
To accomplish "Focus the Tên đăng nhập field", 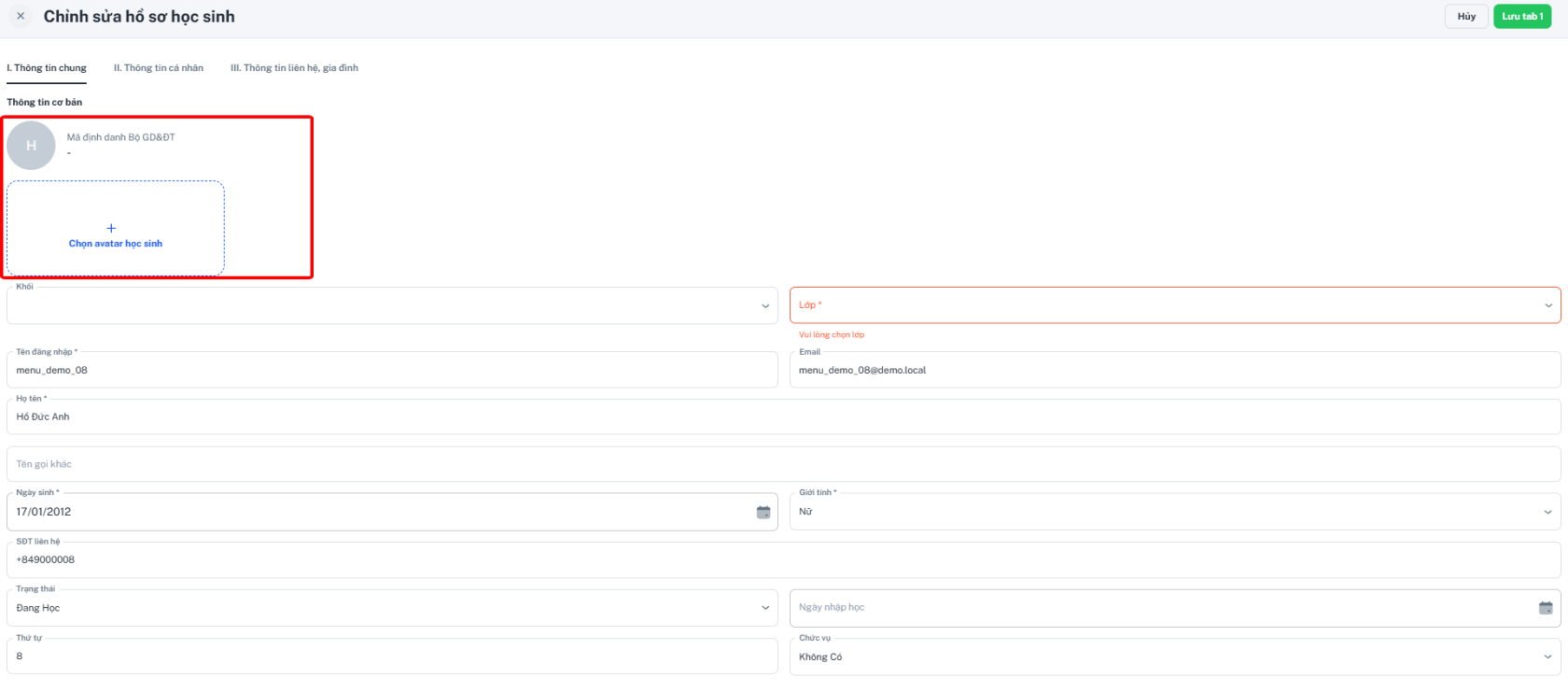I will (392, 370).
